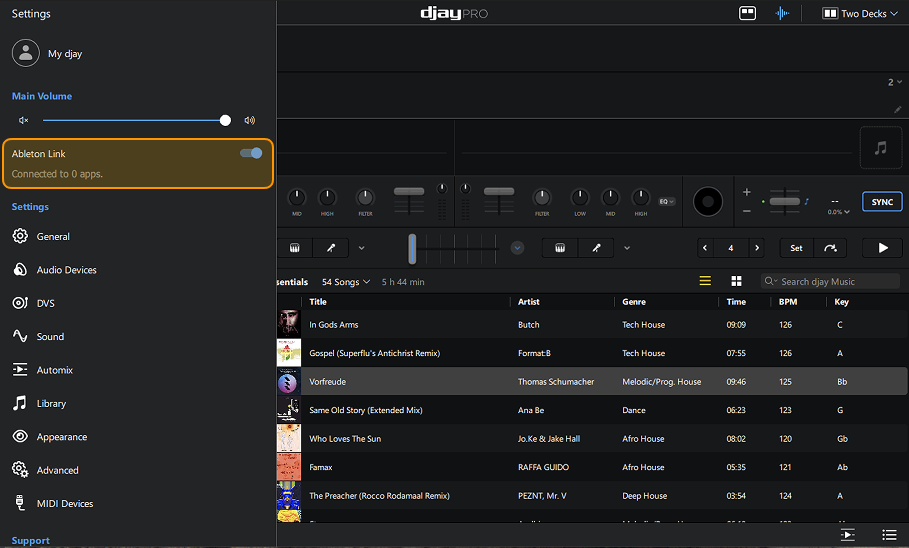Expand the 54 Songs dropdown
The width and height of the screenshot is (909, 548).
pos(346,282)
